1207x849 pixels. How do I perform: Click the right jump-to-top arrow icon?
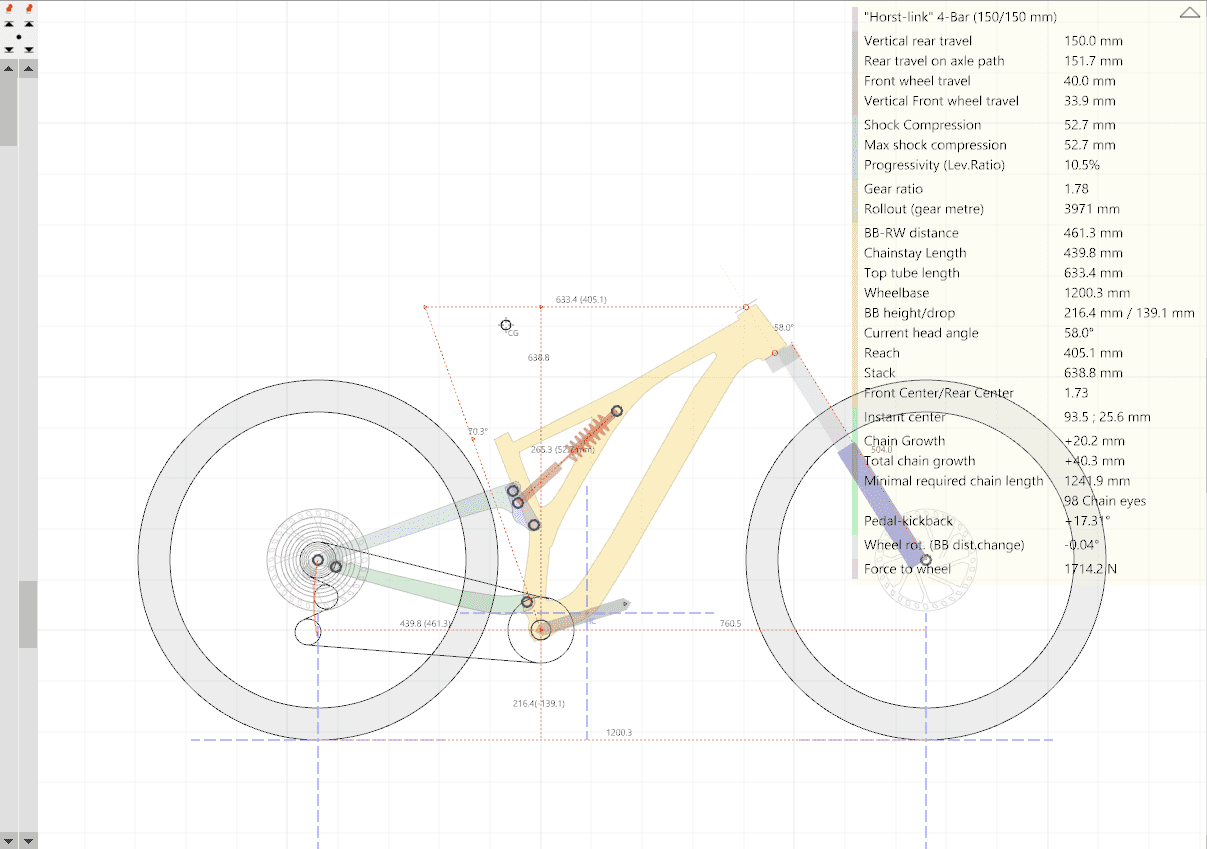pos(28,23)
